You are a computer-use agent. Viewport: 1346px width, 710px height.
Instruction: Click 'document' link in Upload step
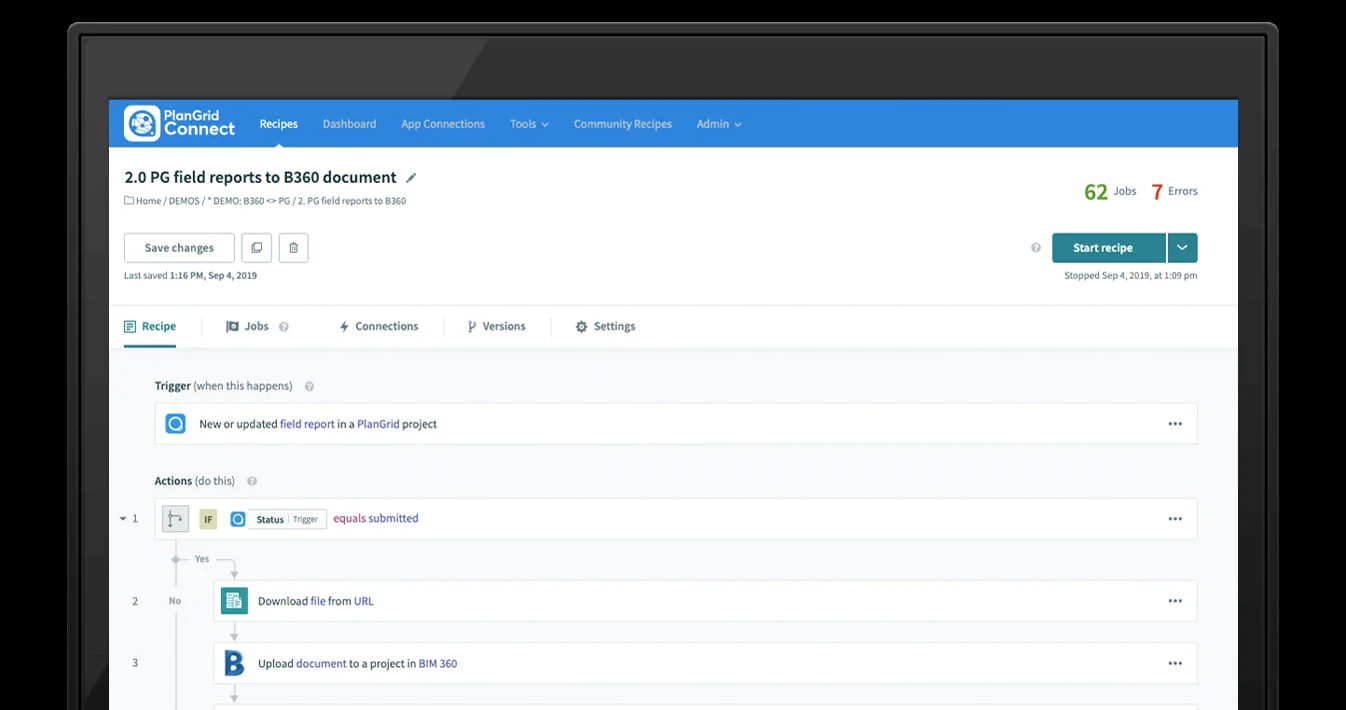(321, 664)
